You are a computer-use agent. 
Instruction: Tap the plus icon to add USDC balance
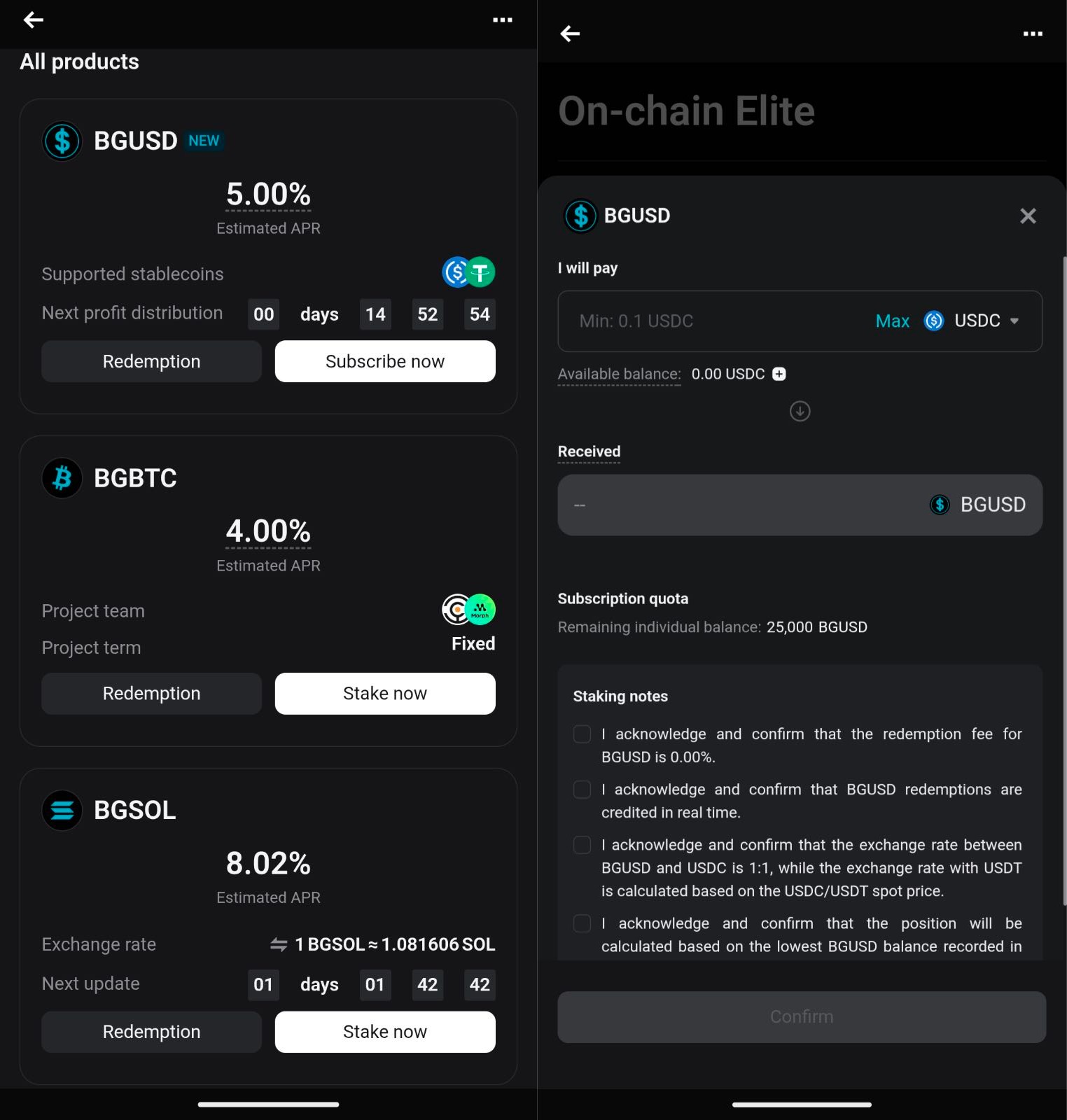point(779,374)
